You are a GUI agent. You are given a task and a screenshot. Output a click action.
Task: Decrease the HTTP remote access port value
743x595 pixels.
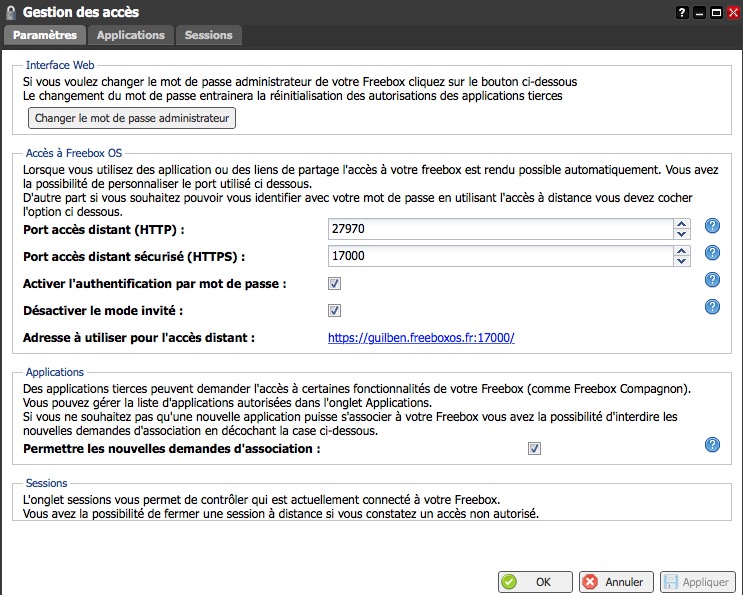point(682,235)
